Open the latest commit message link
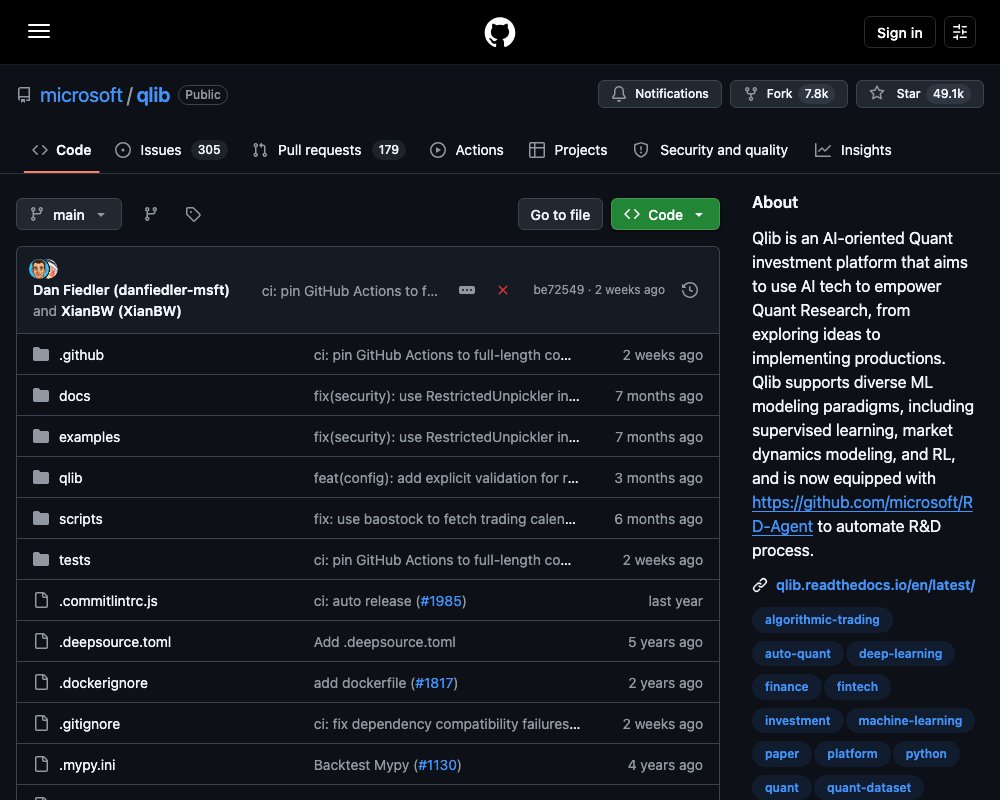The width and height of the screenshot is (1000, 800). [349, 291]
